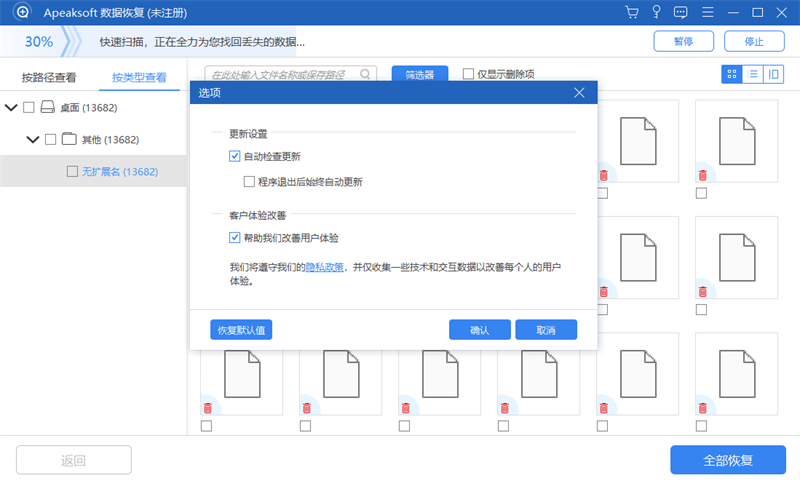Image resolution: width=800 pixels, height=486 pixels.
Task: Switch to 按类型查看 tab
Action: 139,78
